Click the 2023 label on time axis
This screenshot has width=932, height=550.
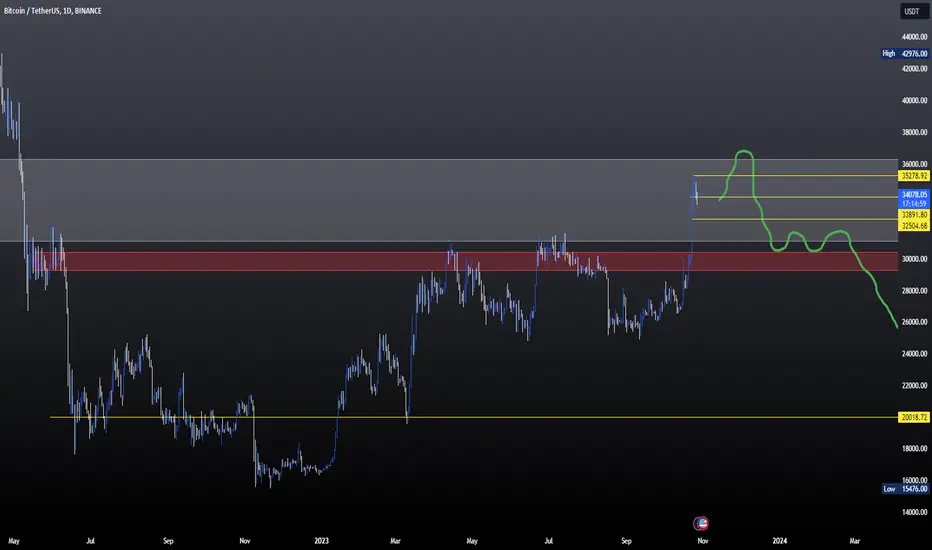tap(321, 540)
